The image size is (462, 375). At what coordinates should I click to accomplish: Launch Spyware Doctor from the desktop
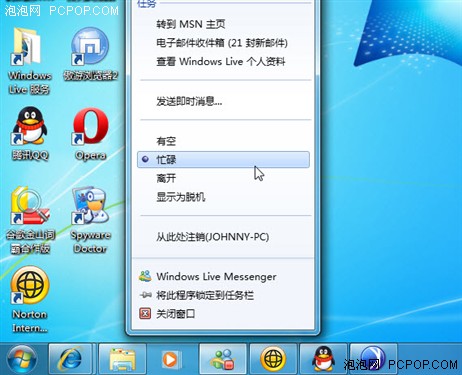click(x=90, y=220)
